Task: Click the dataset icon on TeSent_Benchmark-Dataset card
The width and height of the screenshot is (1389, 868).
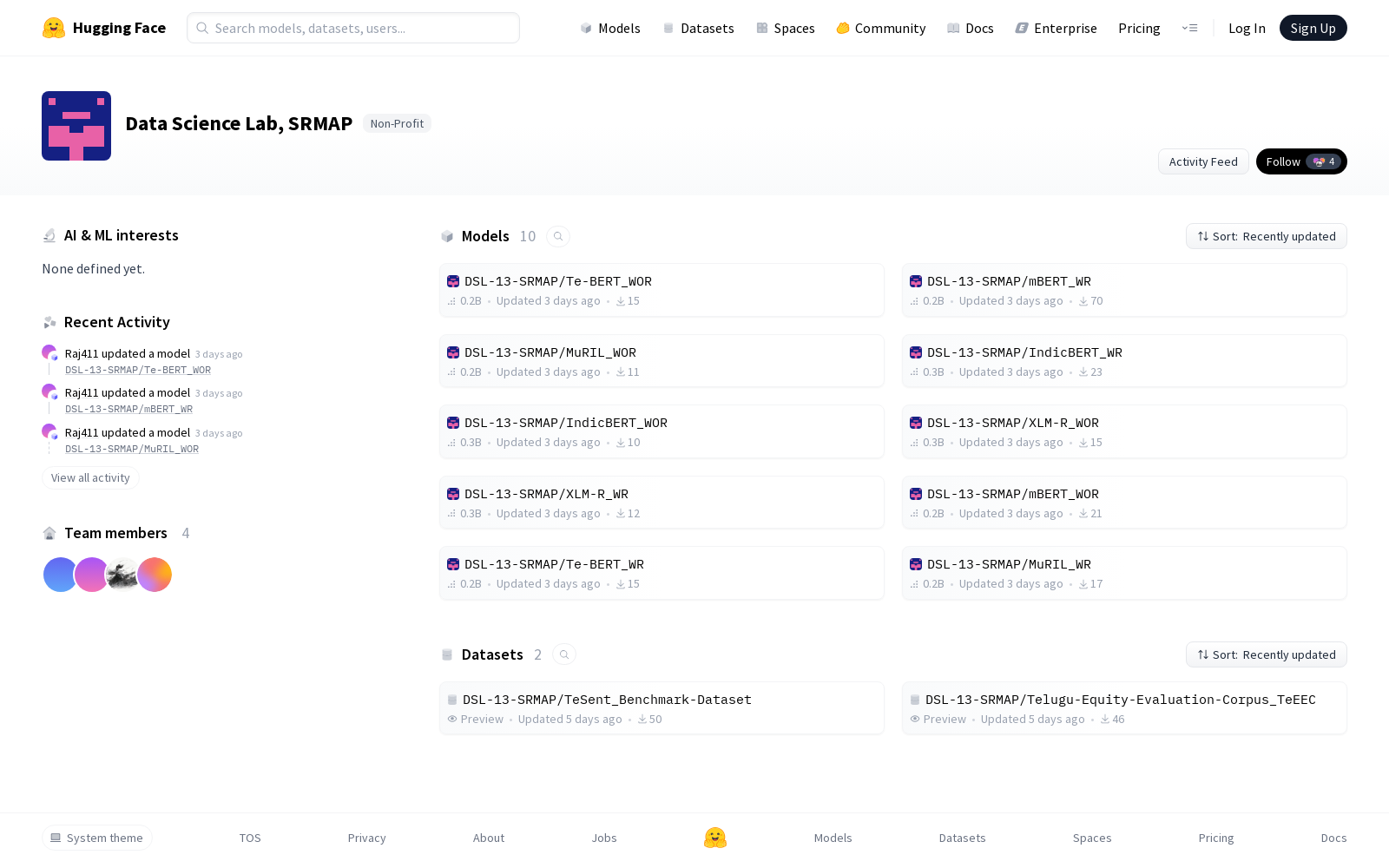Action: coord(452,700)
